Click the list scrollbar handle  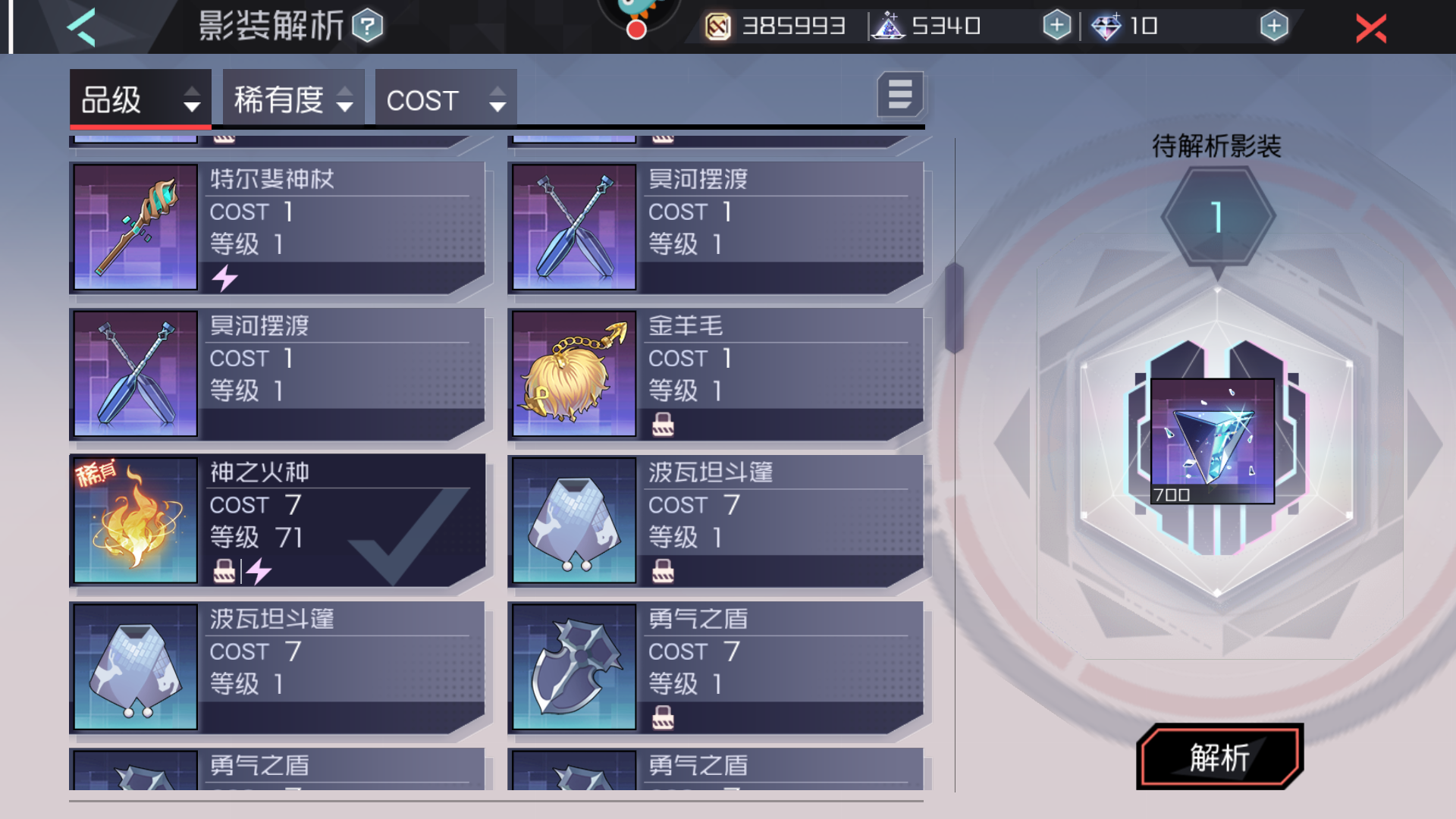(954, 308)
